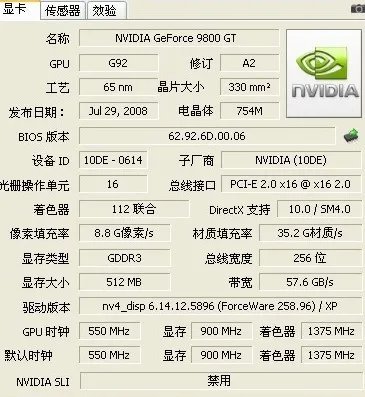Click the 驱动版本 label
Image resolution: width=365 pixels, height=397 pixels.
(46, 307)
